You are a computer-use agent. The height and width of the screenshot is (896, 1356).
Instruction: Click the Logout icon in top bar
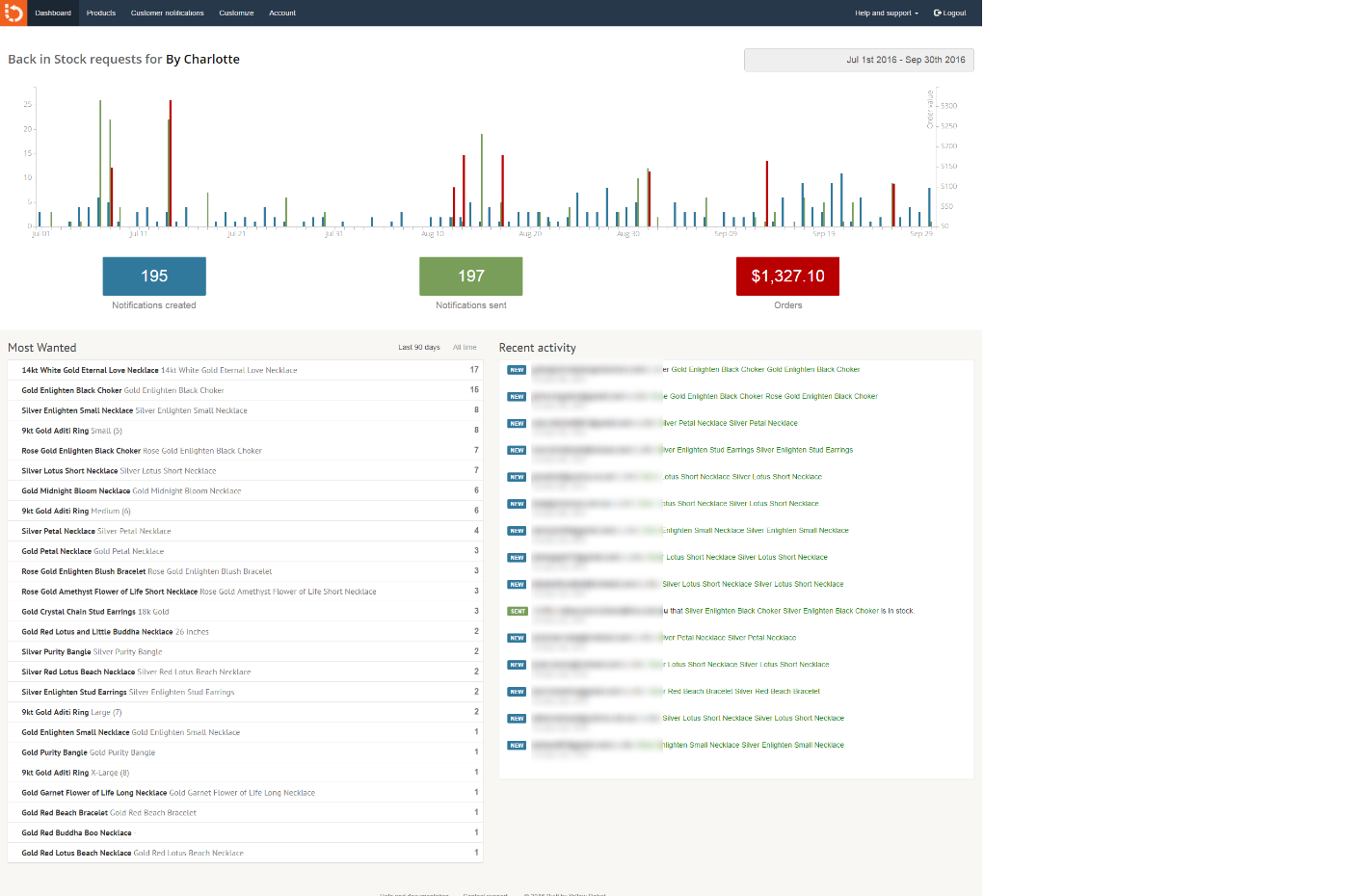pos(938,13)
